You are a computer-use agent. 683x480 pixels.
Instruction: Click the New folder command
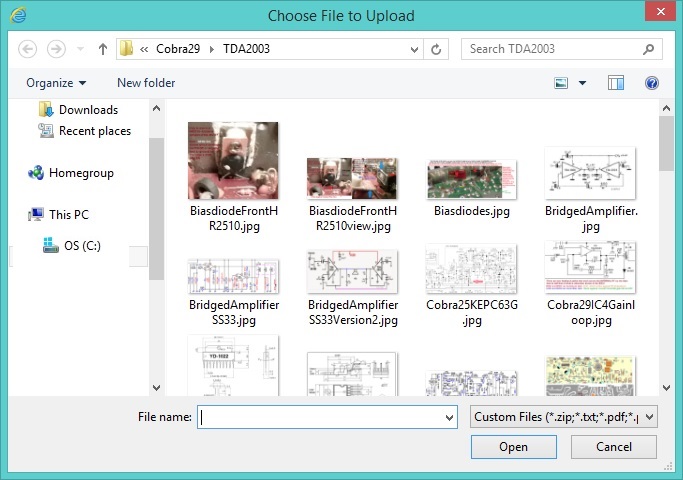(146, 83)
